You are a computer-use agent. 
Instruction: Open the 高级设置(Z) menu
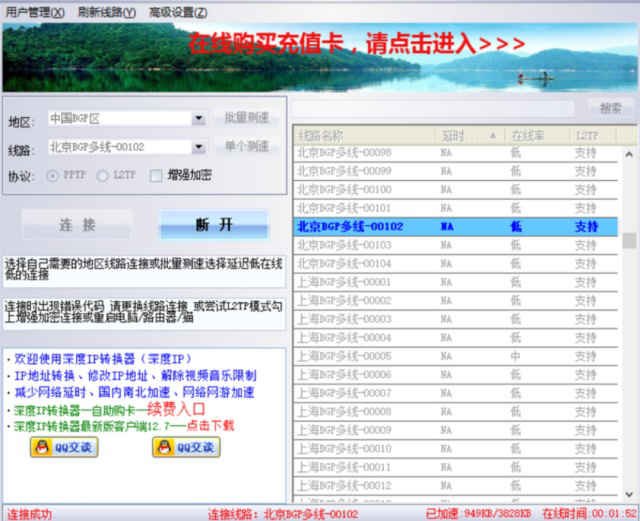[x=178, y=12]
